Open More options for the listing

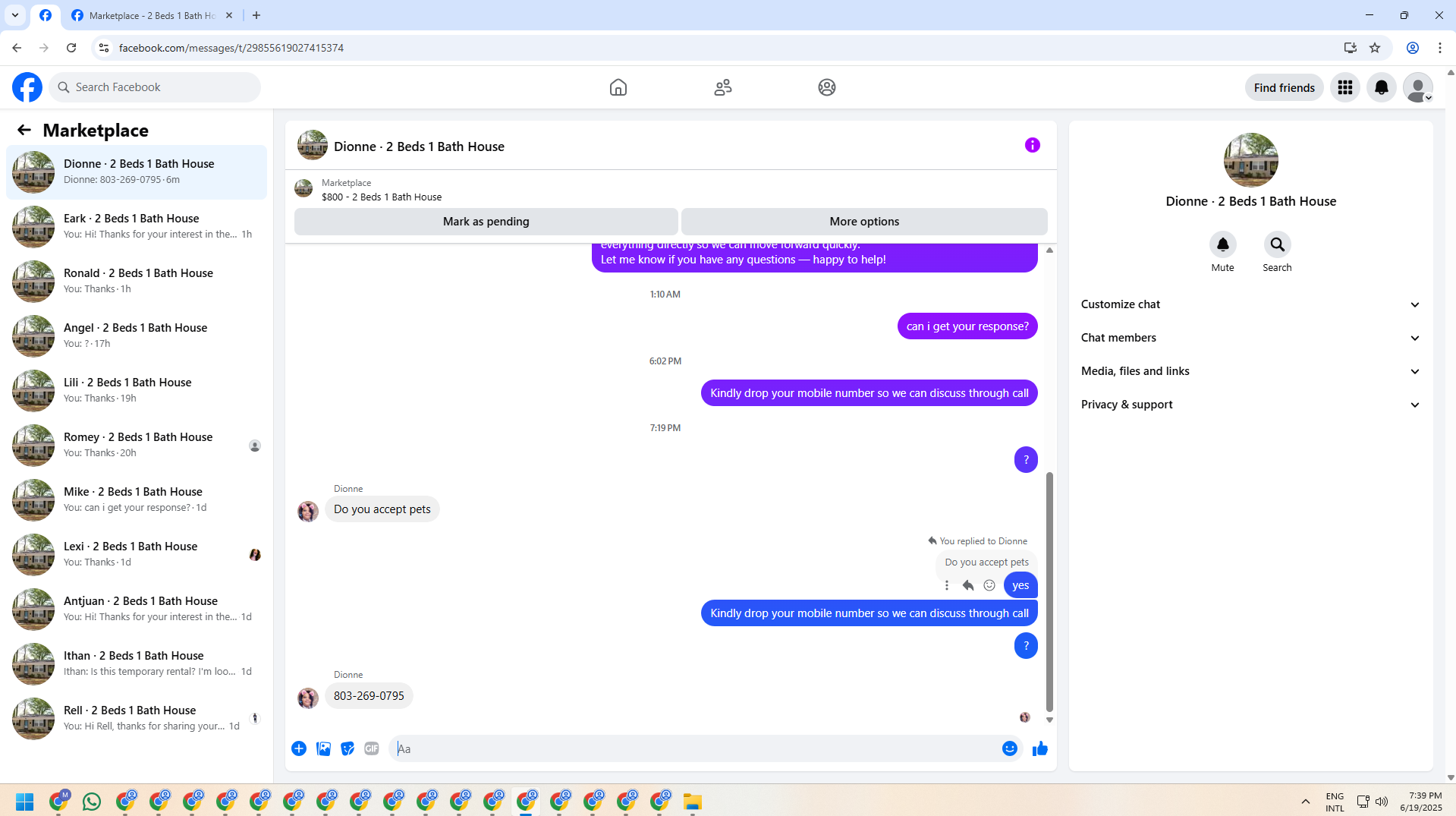(x=864, y=222)
